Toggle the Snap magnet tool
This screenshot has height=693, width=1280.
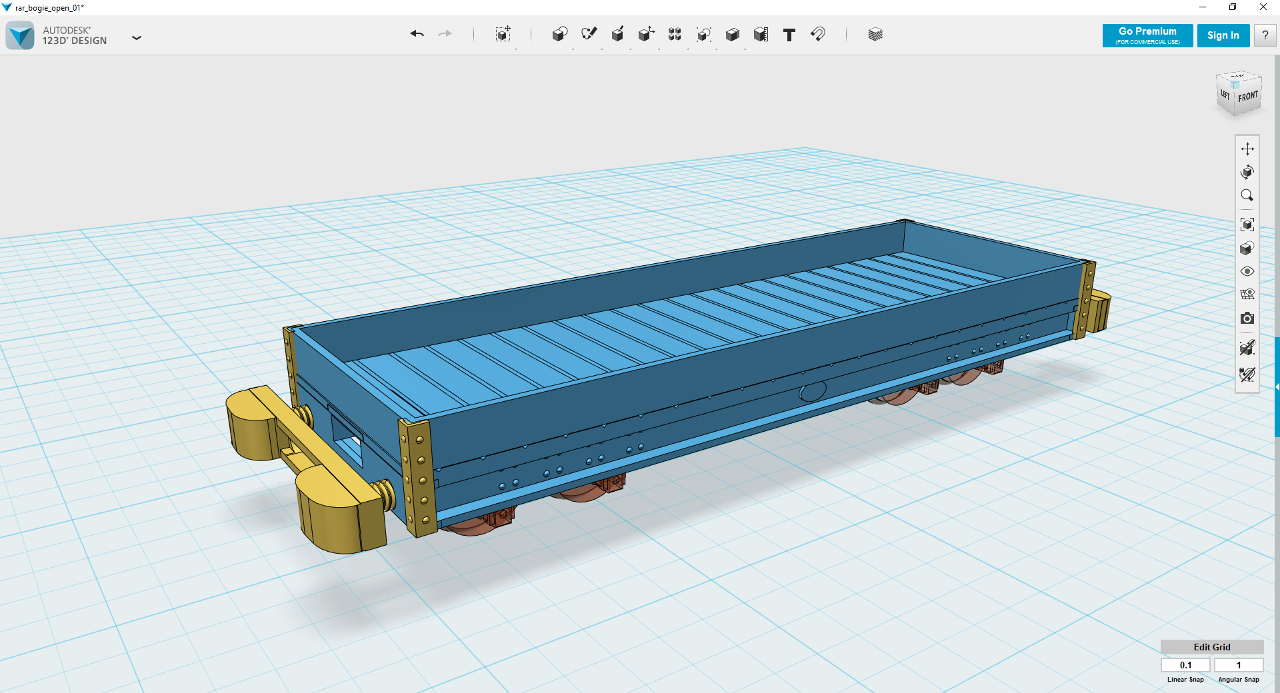click(818, 34)
